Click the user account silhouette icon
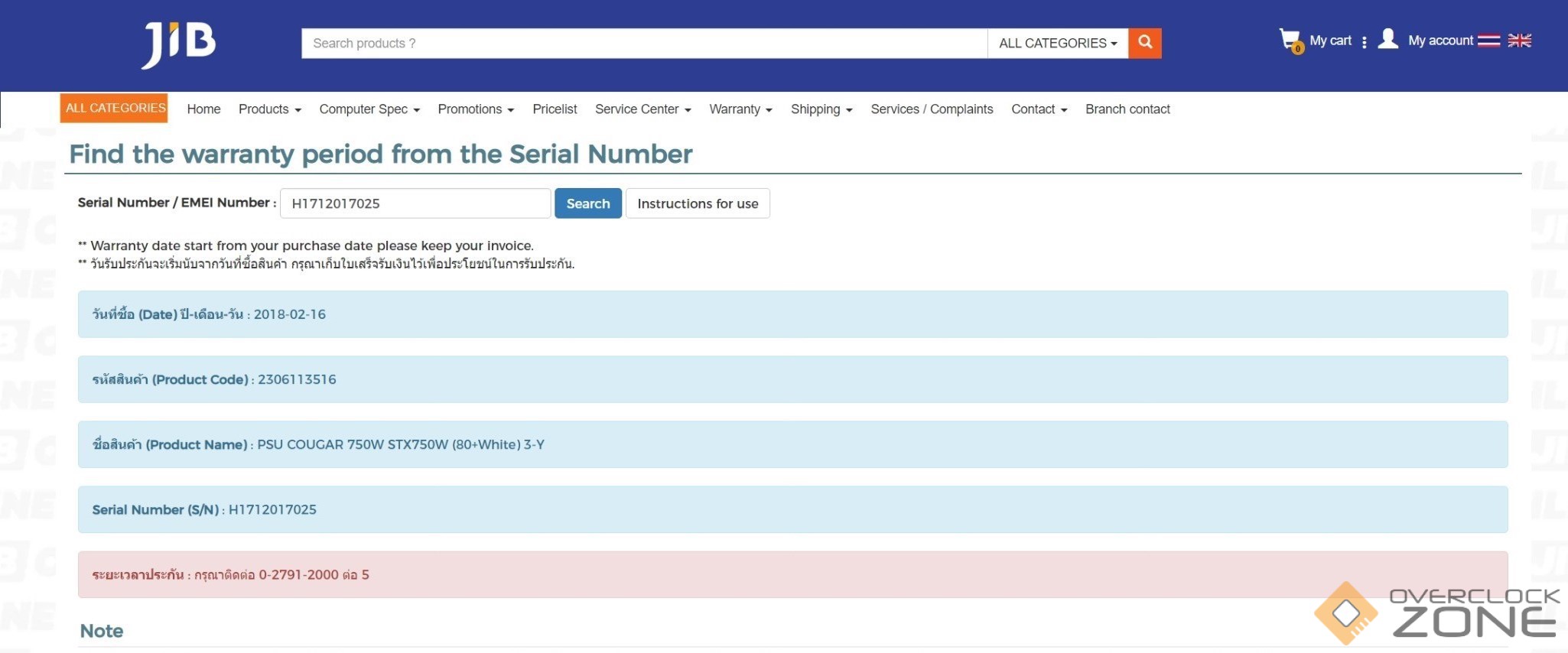The image size is (1568, 653). tap(1387, 39)
